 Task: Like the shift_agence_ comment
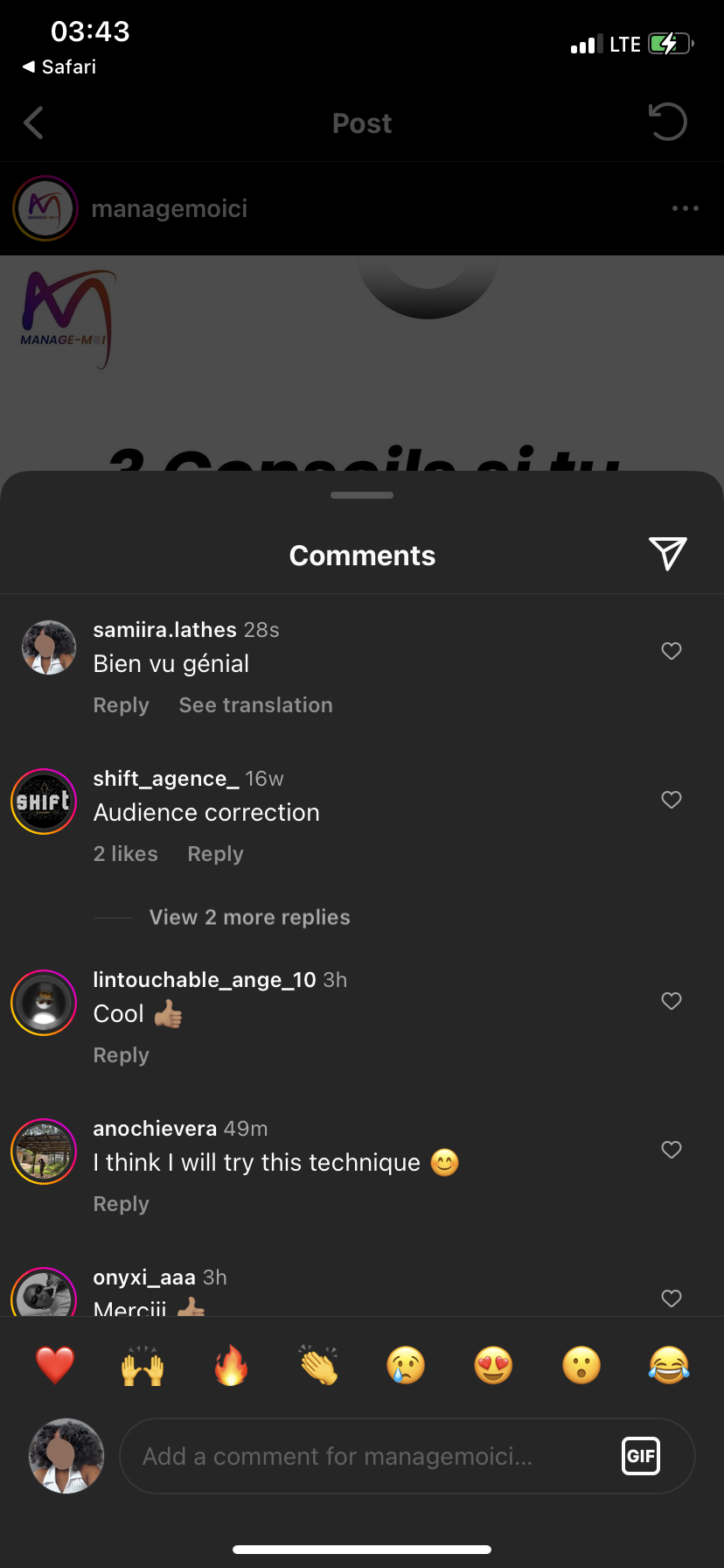pyautogui.click(x=672, y=800)
